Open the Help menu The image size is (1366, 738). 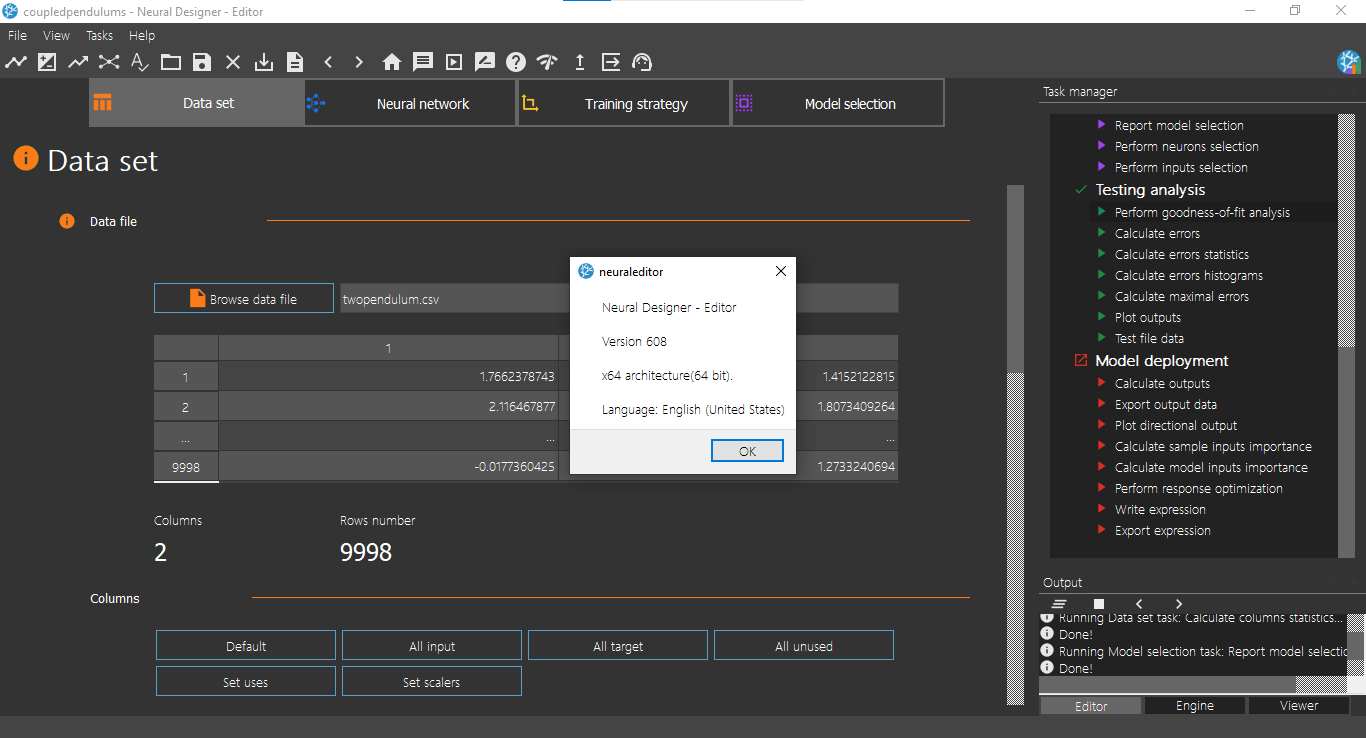pos(142,35)
